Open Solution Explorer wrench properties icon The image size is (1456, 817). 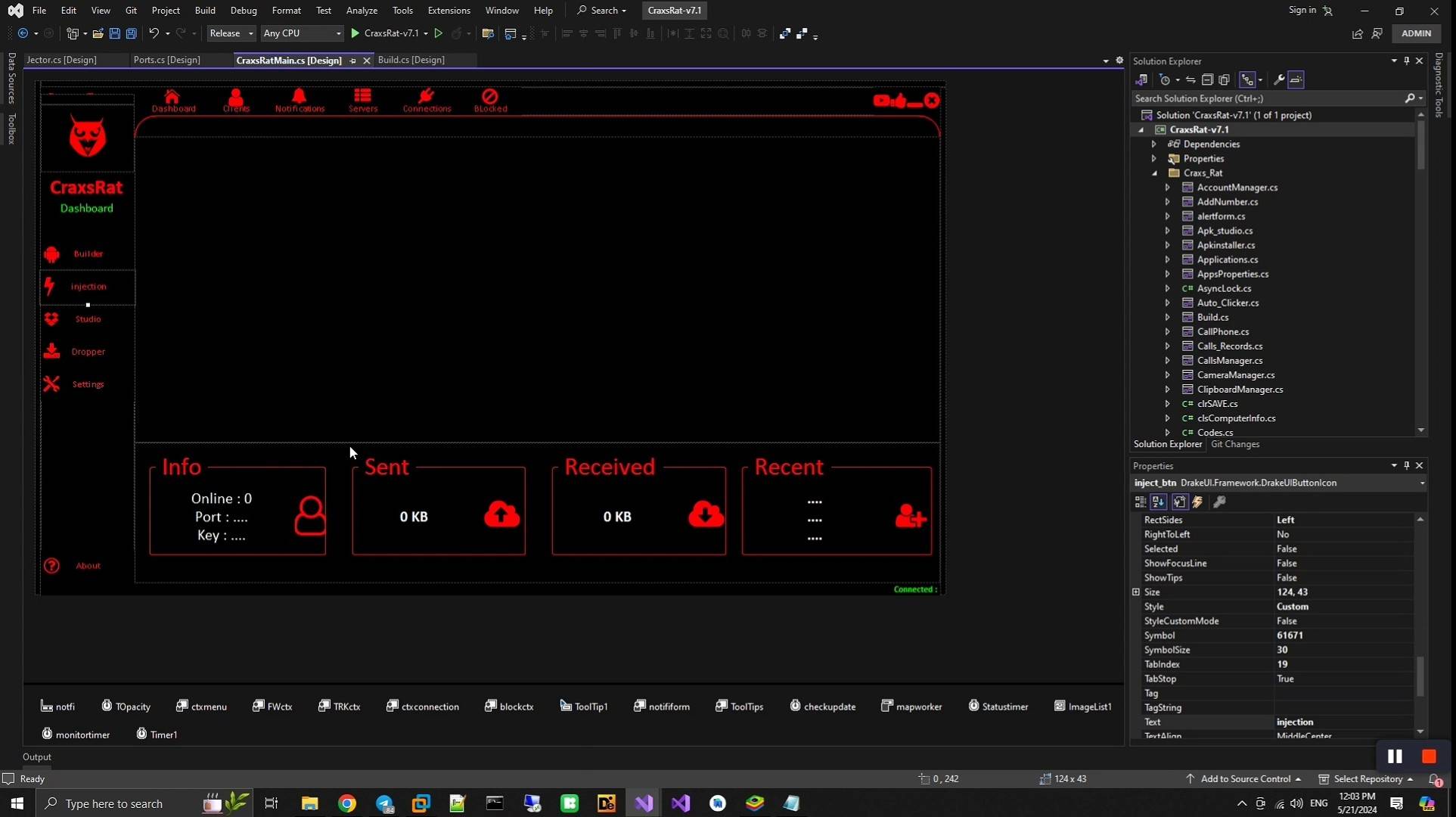(1279, 79)
